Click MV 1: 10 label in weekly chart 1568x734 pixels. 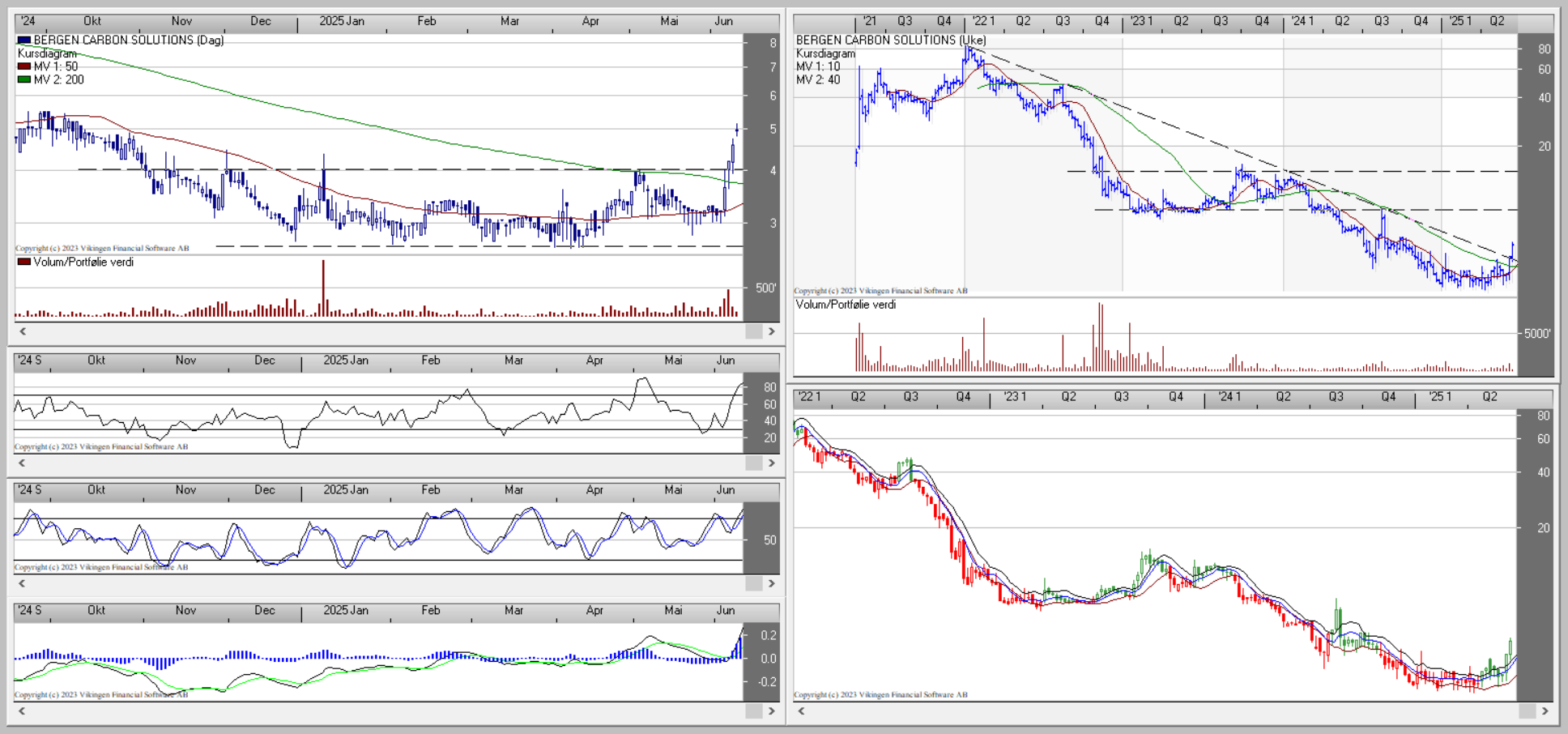pyautogui.click(x=818, y=66)
